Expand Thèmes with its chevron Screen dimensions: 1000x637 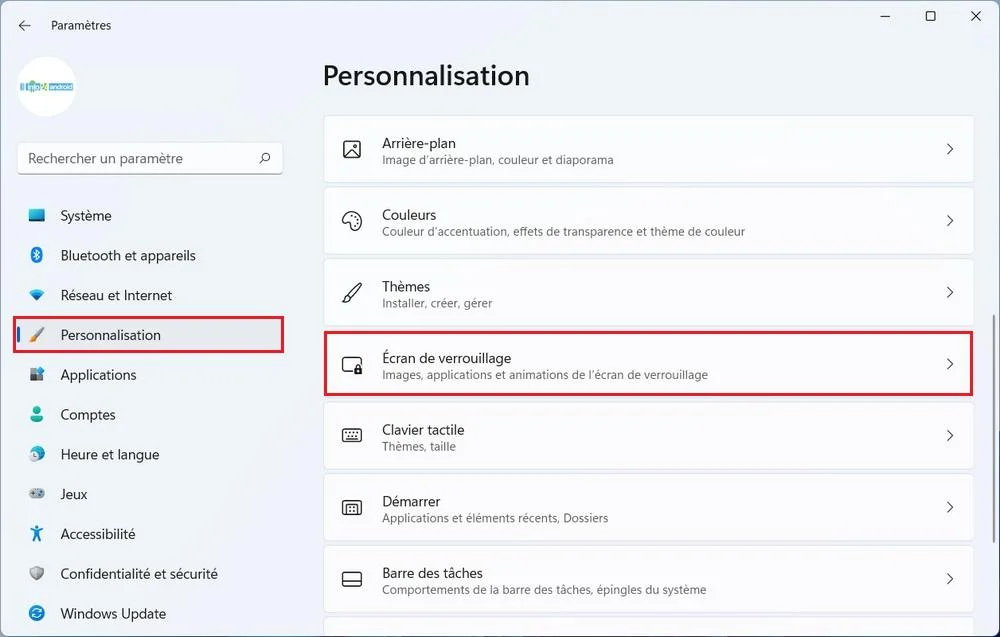950,293
